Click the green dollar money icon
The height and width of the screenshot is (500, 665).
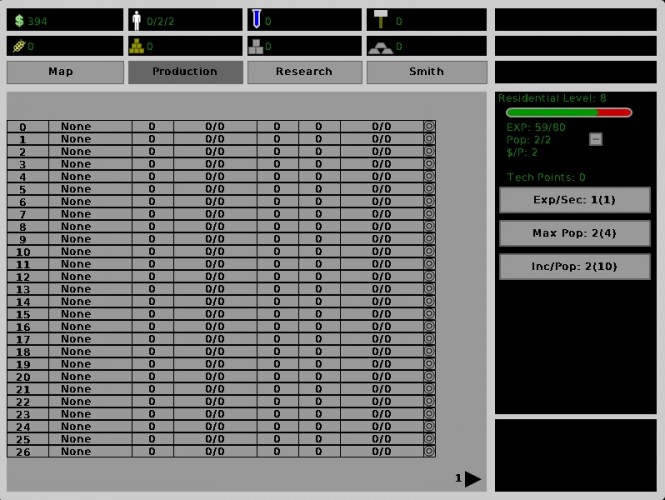pyautogui.click(x=19, y=20)
